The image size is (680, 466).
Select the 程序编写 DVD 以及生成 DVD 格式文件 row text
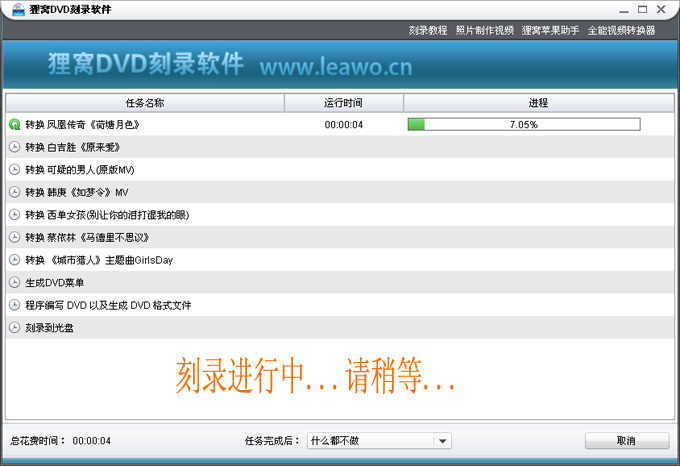click(108, 305)
